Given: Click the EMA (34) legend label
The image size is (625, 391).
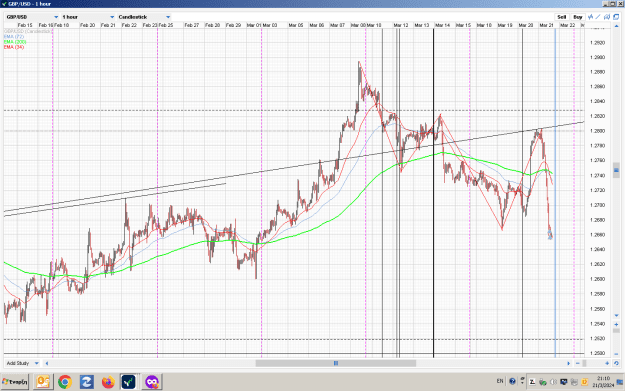Looking at the screenshot, I should pyautogui.click(x=14, y=47).
